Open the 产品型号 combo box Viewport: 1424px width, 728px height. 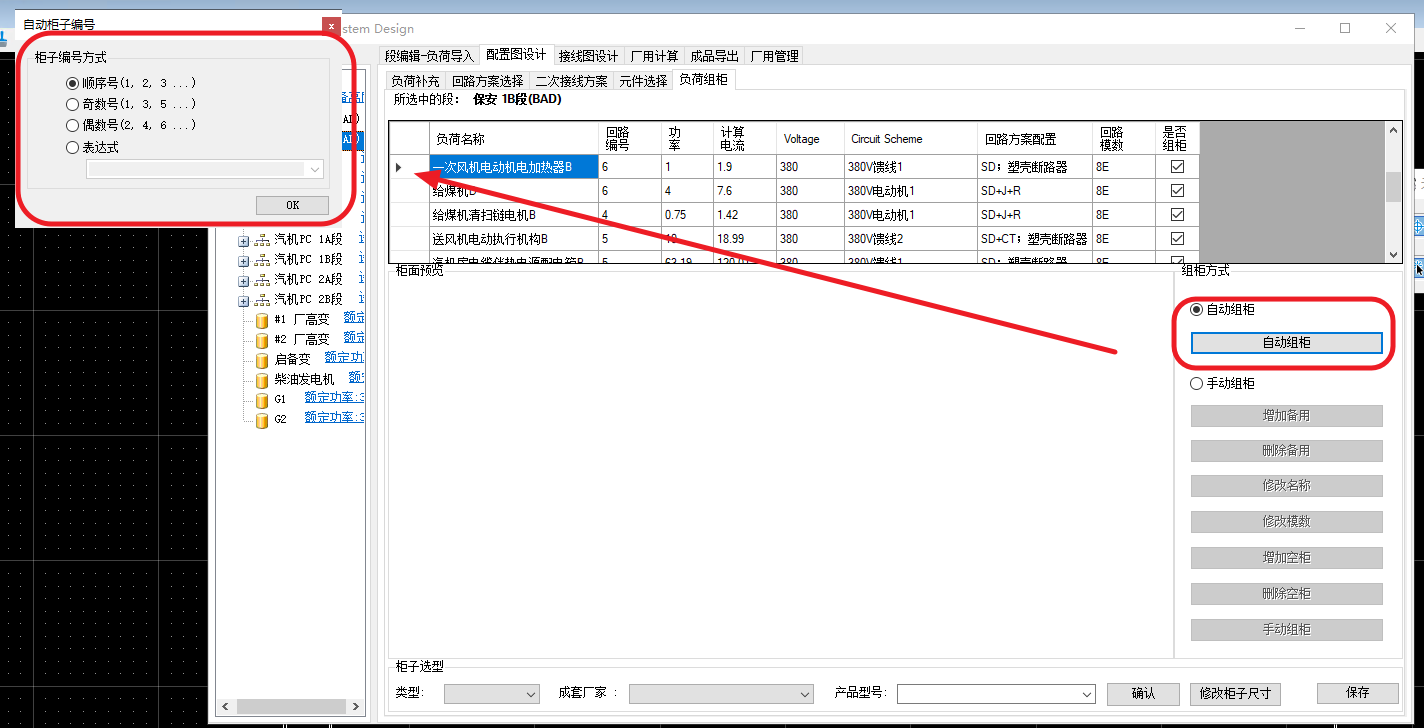click(x=996, y=694)
